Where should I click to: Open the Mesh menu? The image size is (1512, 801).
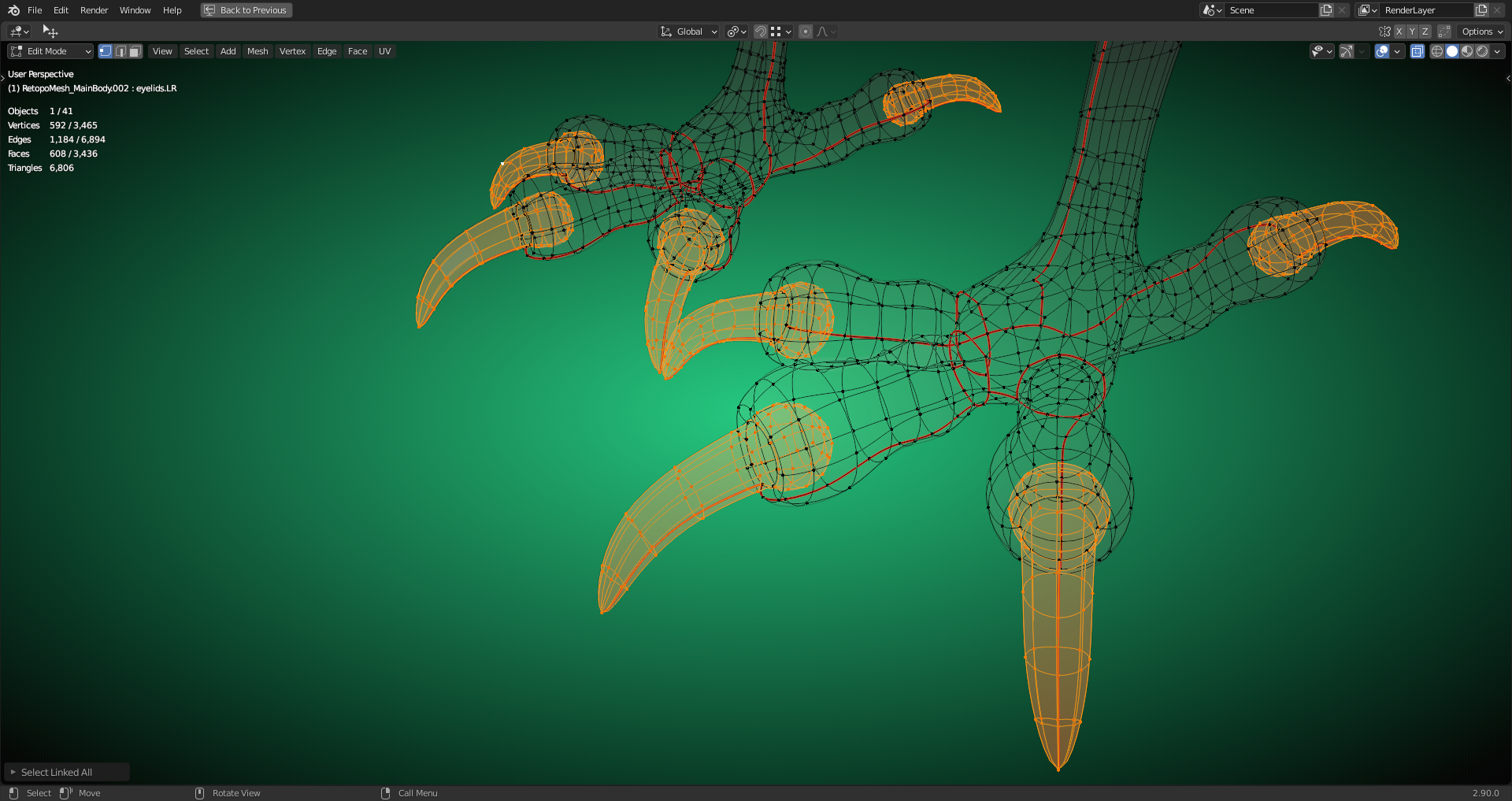[258, 50]
